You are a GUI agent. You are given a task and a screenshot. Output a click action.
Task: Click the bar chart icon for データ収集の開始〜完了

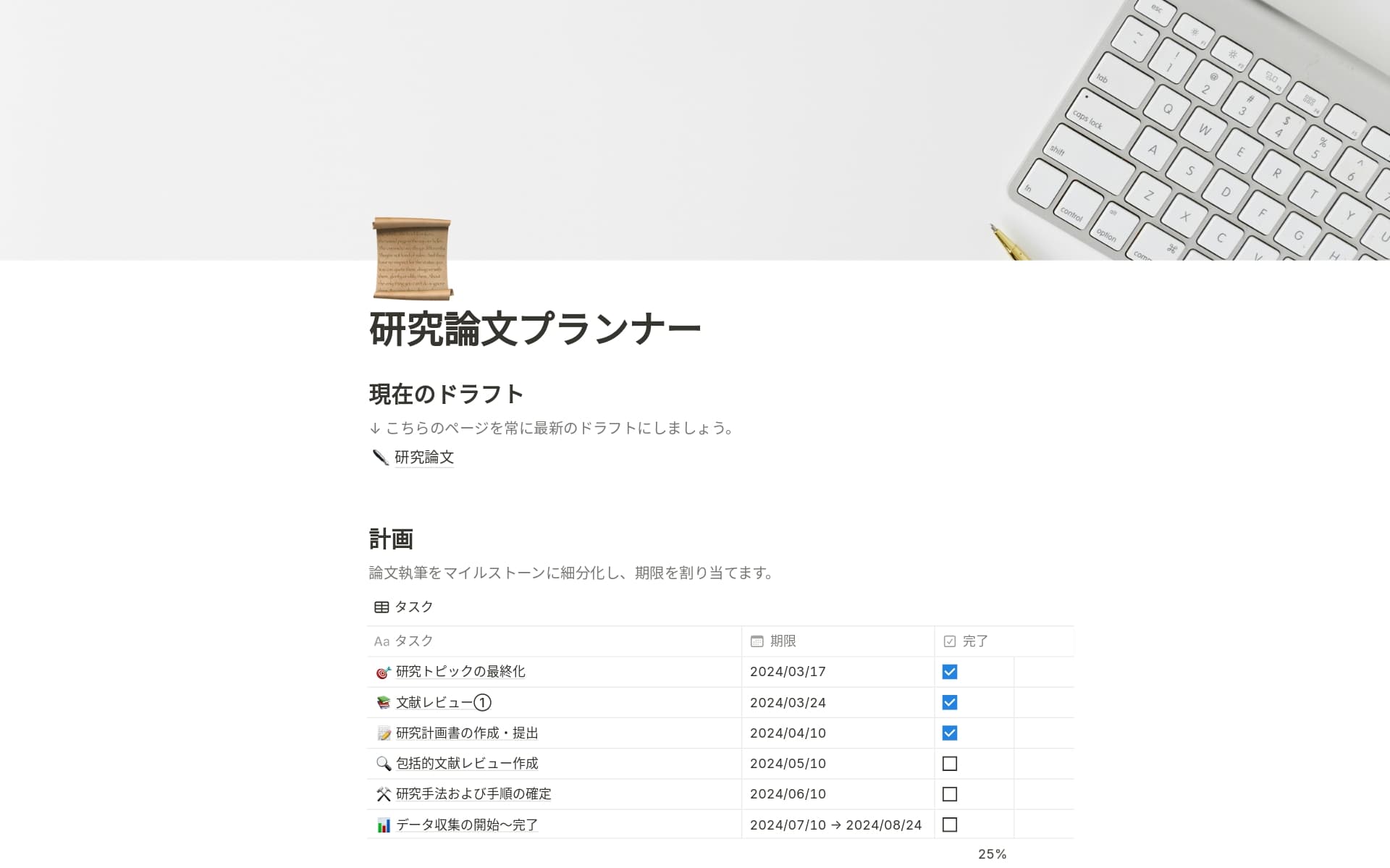click(383, 825)
